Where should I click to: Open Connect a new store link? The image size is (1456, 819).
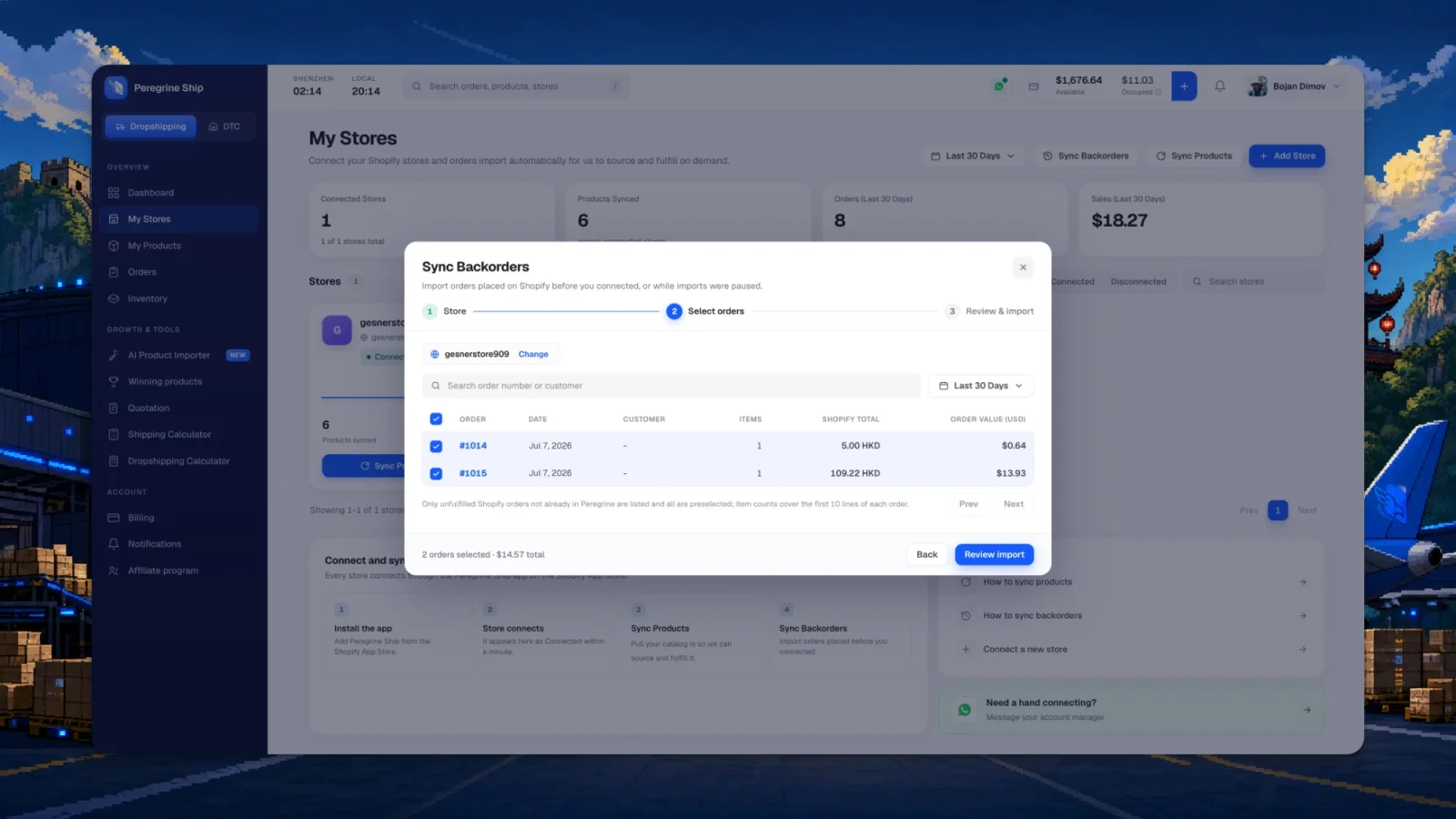[1132, 650]
